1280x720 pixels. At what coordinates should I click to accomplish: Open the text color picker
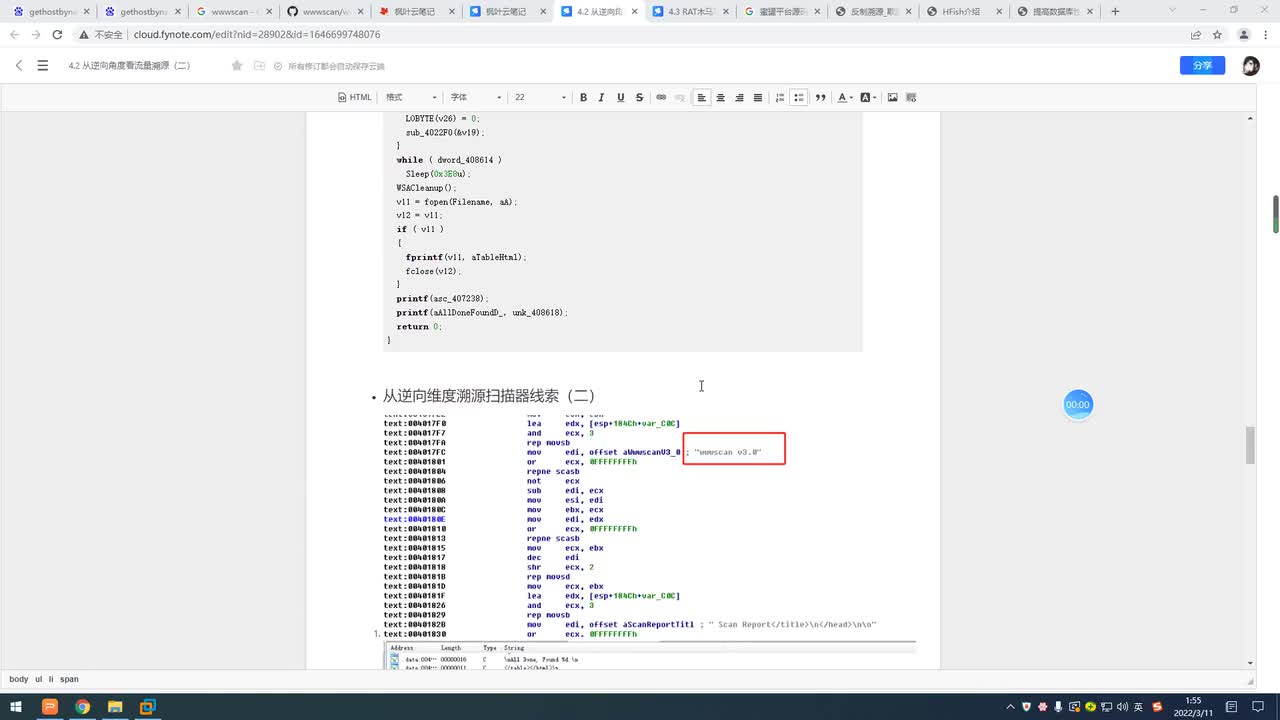845,97
